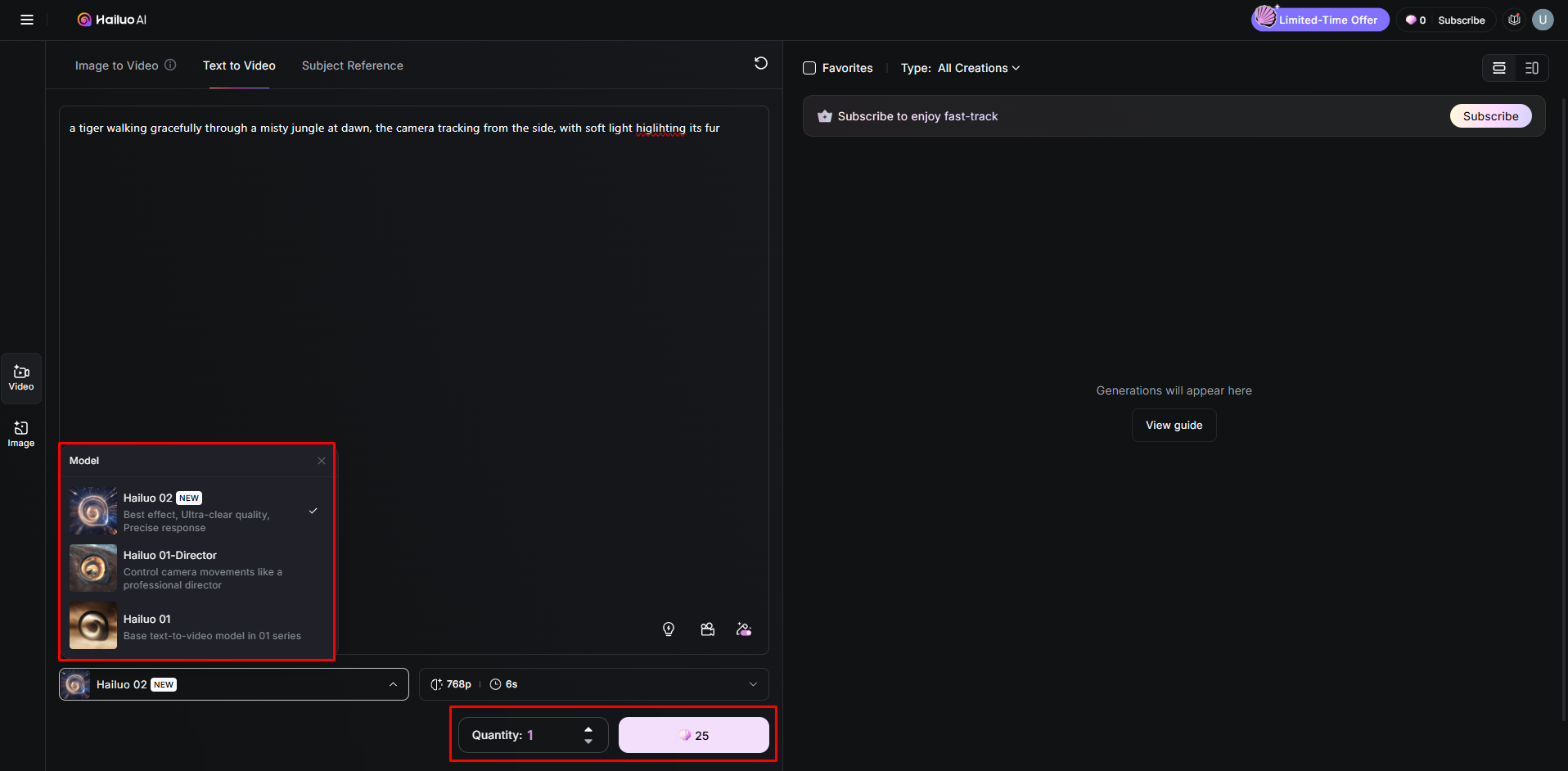Select the Text to Video tab

(239, 65)
